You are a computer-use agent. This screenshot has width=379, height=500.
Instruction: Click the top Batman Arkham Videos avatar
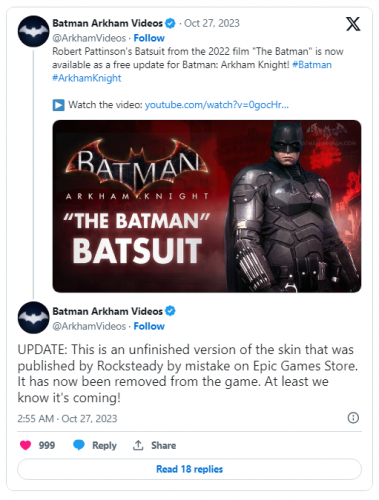[x=34, y=31]
